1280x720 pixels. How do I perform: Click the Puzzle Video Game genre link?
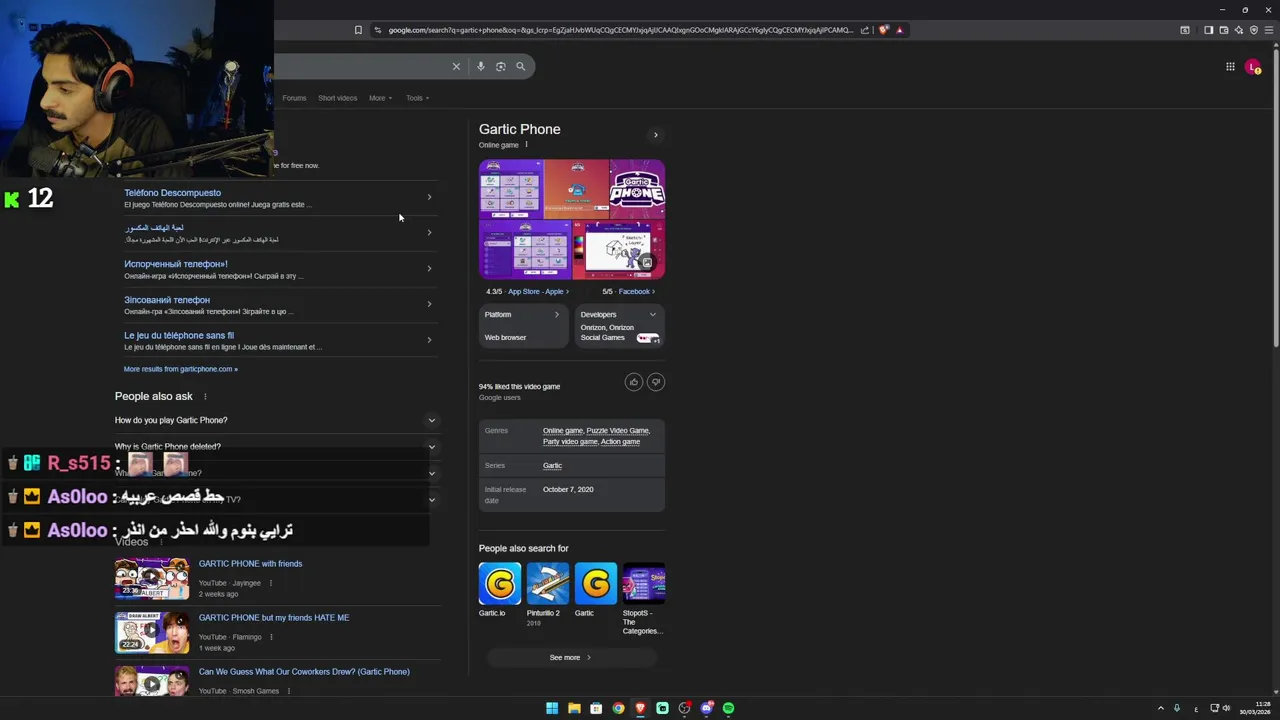click(617, 431)
